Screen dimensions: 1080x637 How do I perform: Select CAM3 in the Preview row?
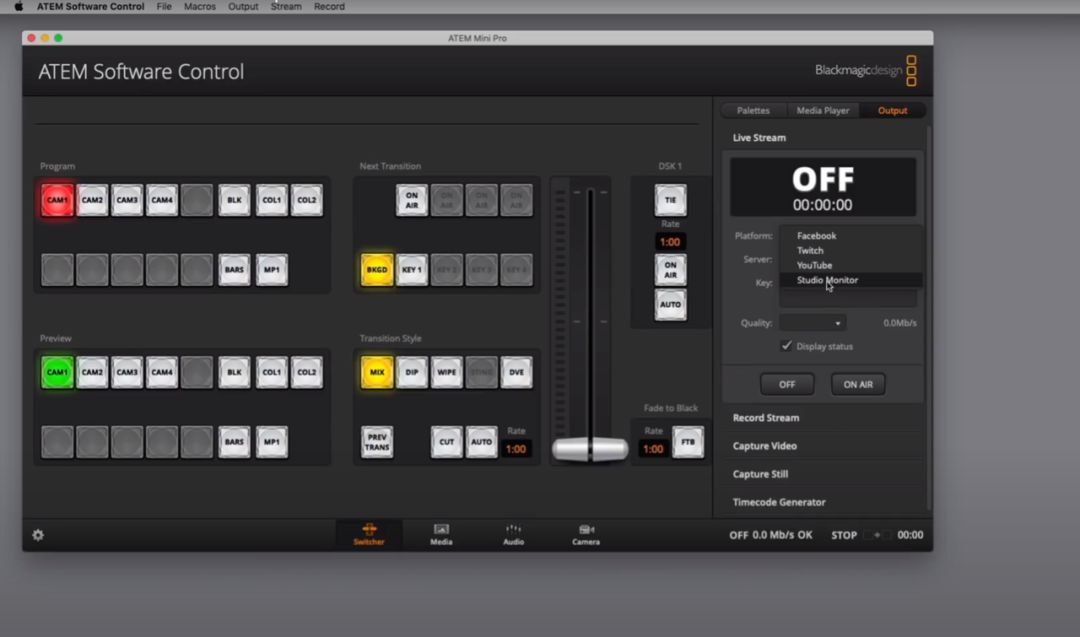(127, 373)
